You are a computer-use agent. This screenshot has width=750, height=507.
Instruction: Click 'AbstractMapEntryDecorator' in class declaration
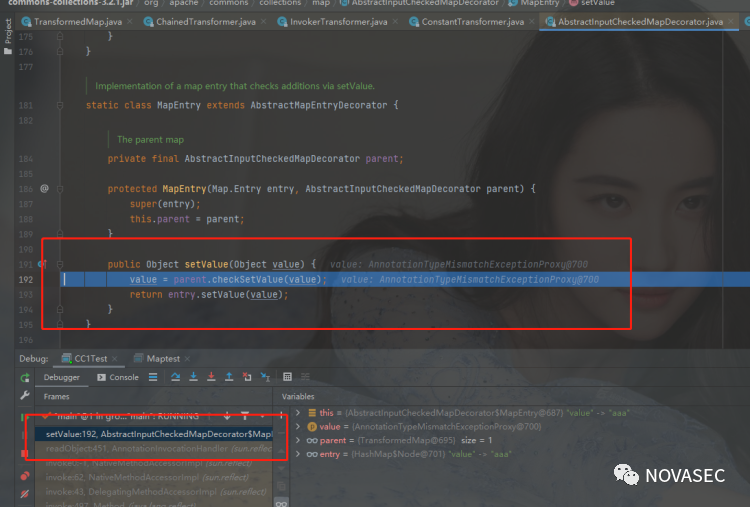pyautogui.click(x=319, y=105)
